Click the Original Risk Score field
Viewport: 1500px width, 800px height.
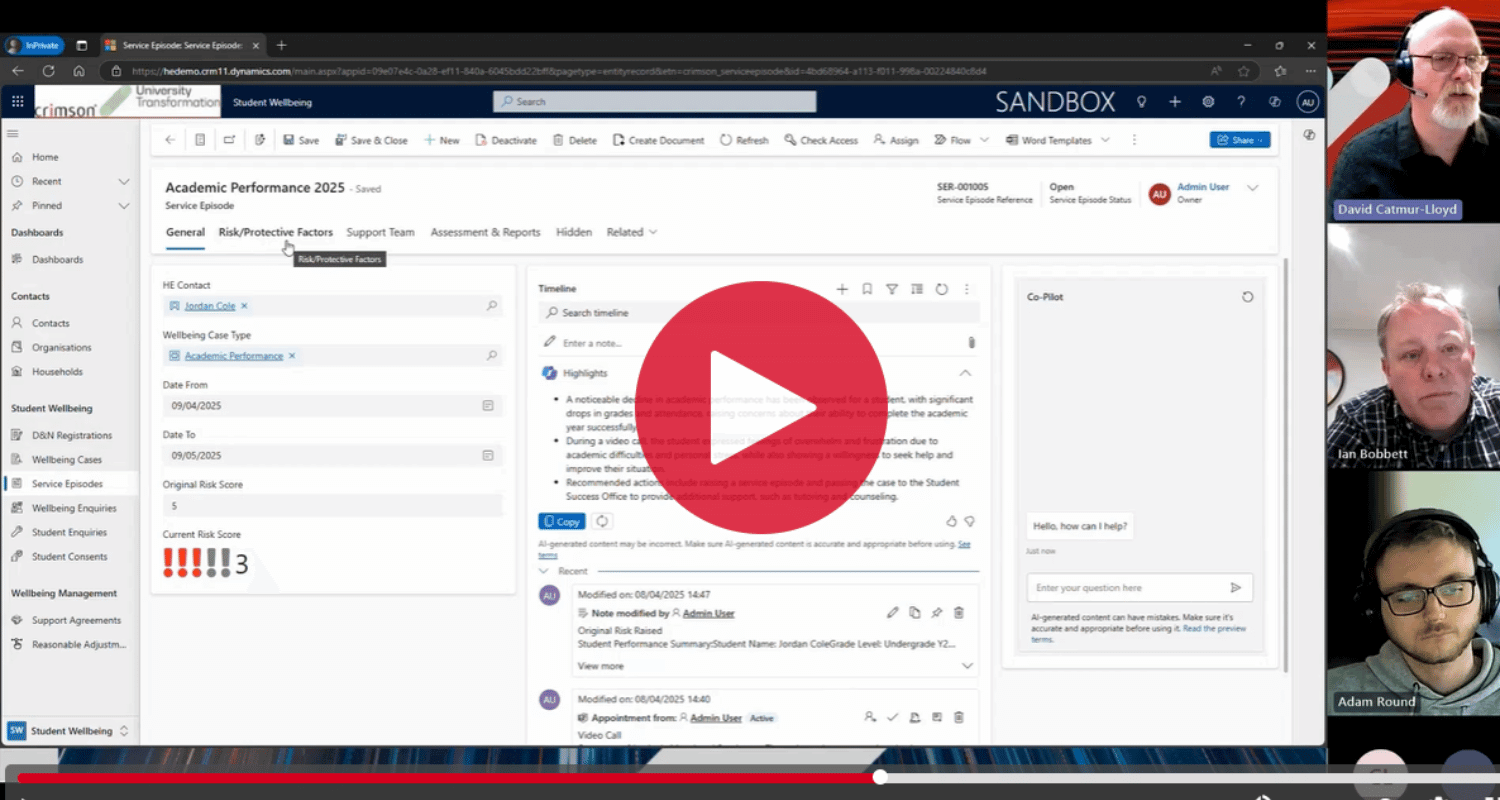tap(332, 506)
